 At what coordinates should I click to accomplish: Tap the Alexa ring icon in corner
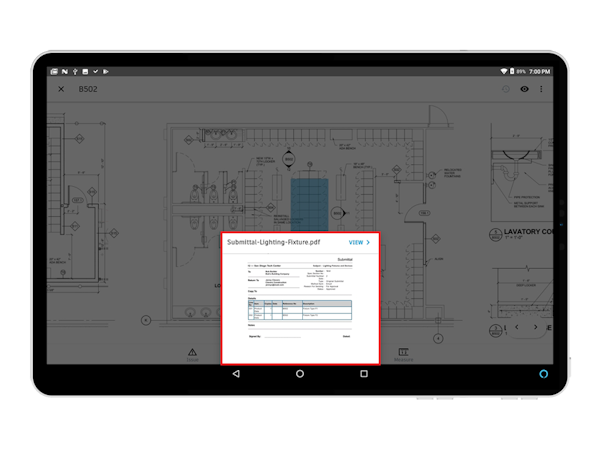point(544,373)
